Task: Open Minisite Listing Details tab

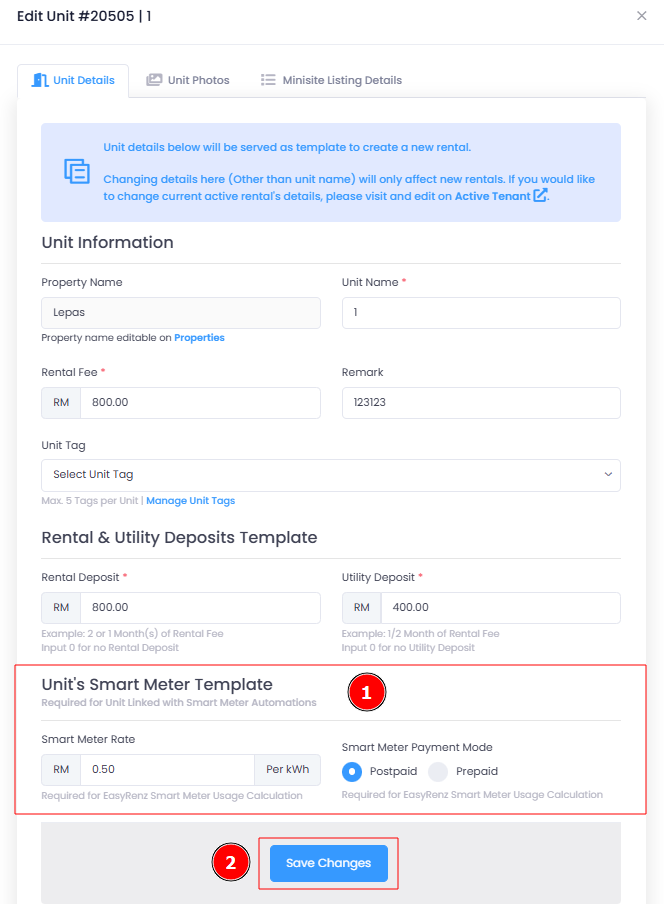Action: (331, 80)
